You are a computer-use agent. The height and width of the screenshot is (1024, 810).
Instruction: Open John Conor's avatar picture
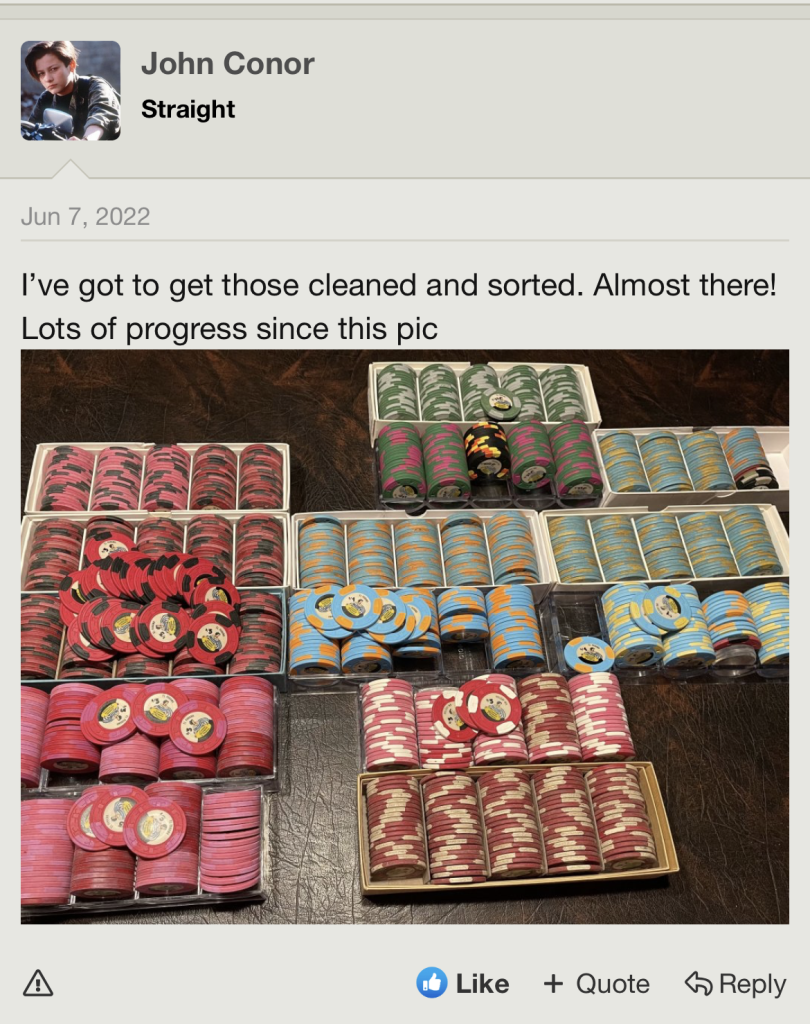[x=71, y=91]
